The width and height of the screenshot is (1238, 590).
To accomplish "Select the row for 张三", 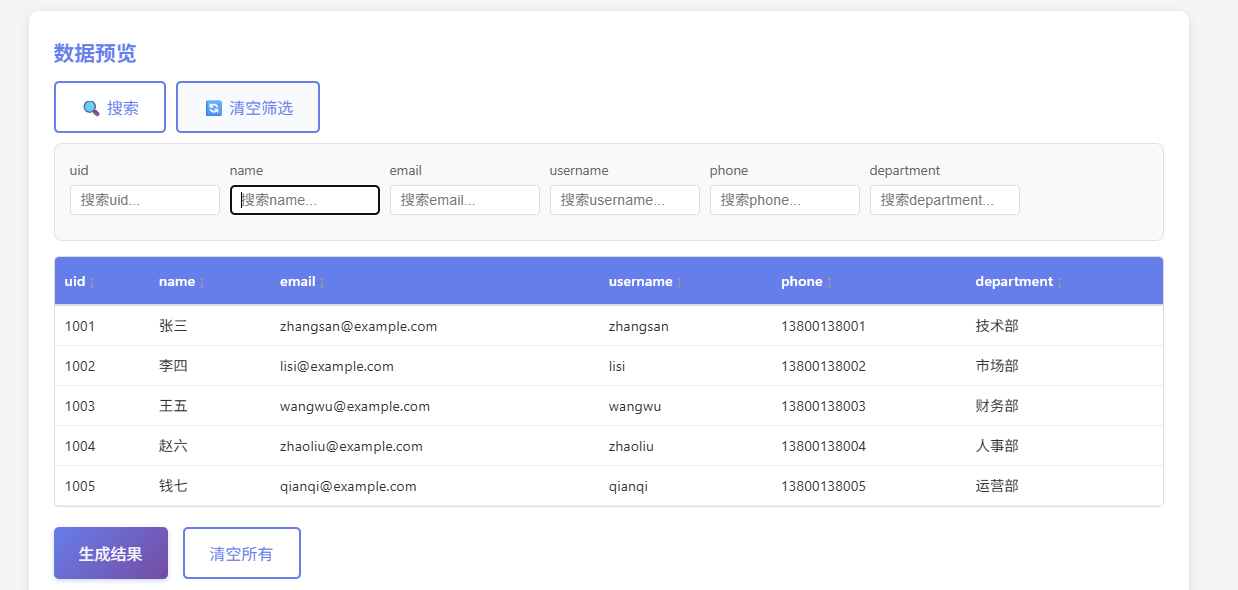I will [x=173, y=326].
